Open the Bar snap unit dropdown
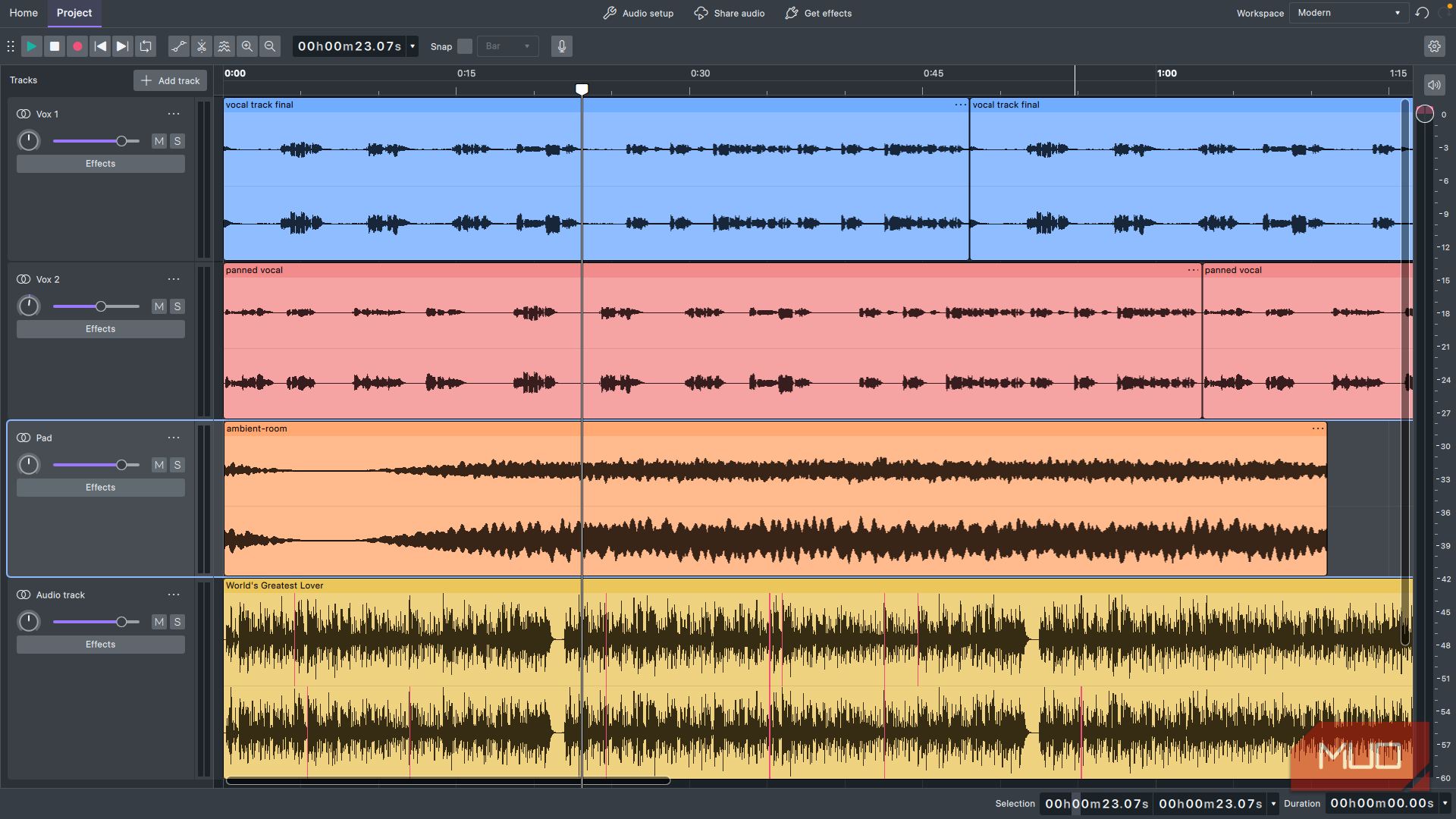This screenshot has width=1456, height=819. 508,46
